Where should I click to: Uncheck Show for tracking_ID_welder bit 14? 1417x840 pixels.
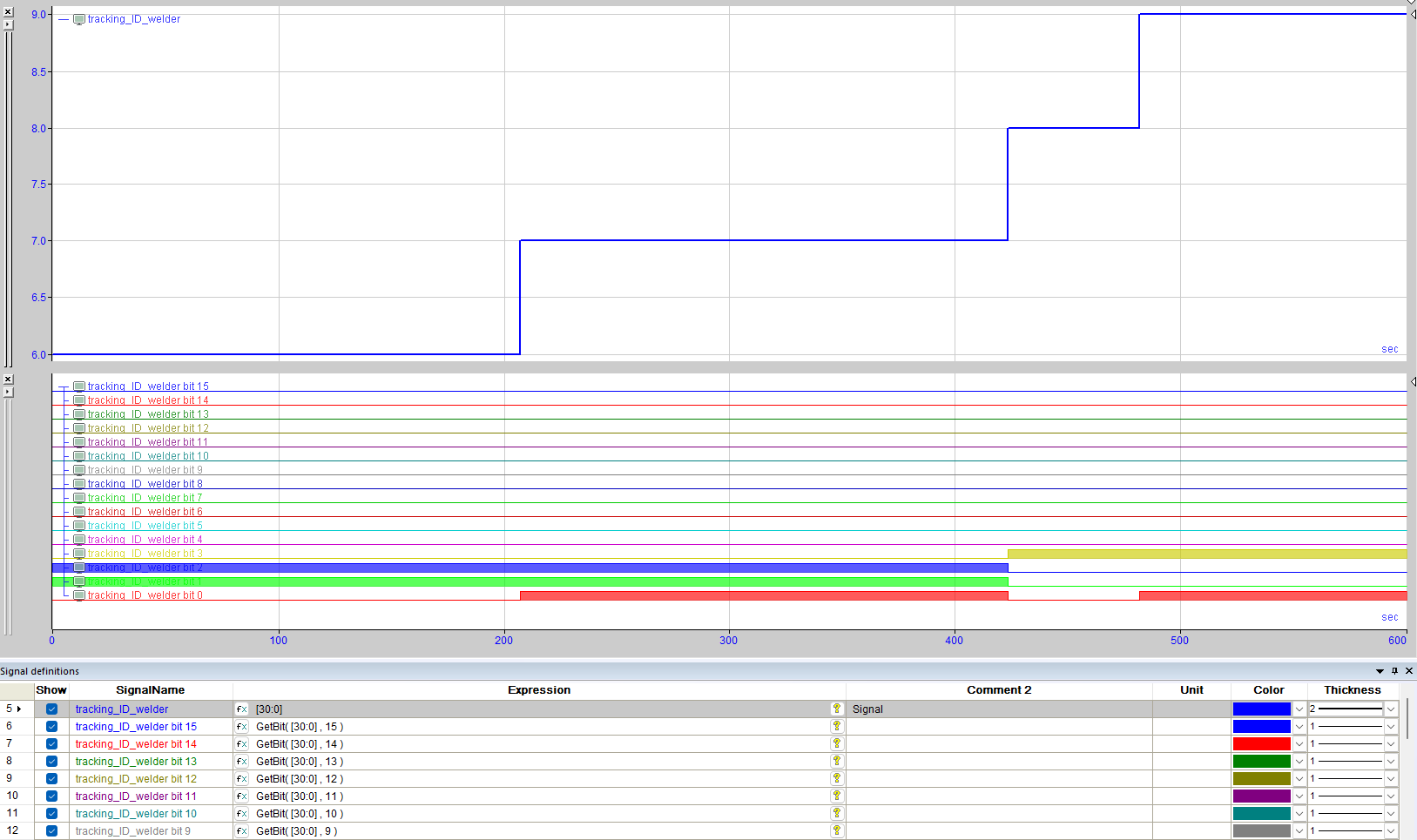(51, 744)
